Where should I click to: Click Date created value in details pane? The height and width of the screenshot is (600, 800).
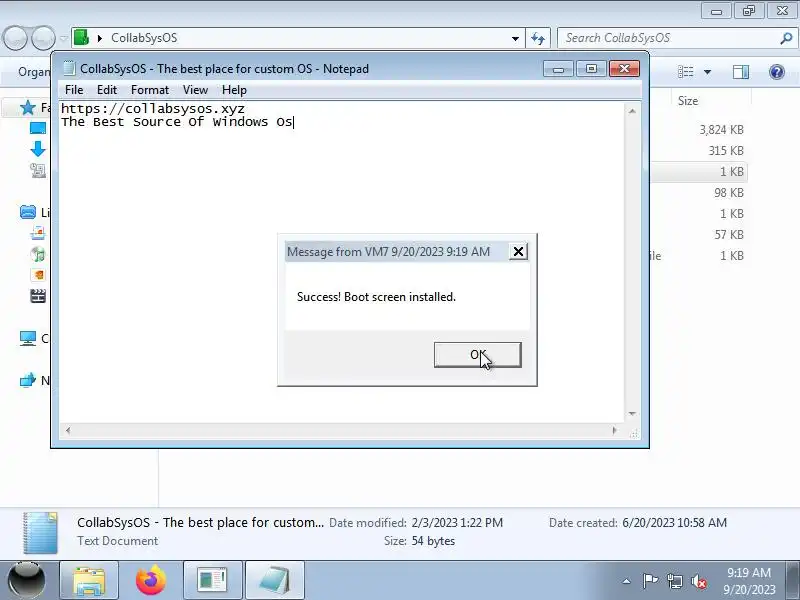pyautogui.click(x=674, y=522)
